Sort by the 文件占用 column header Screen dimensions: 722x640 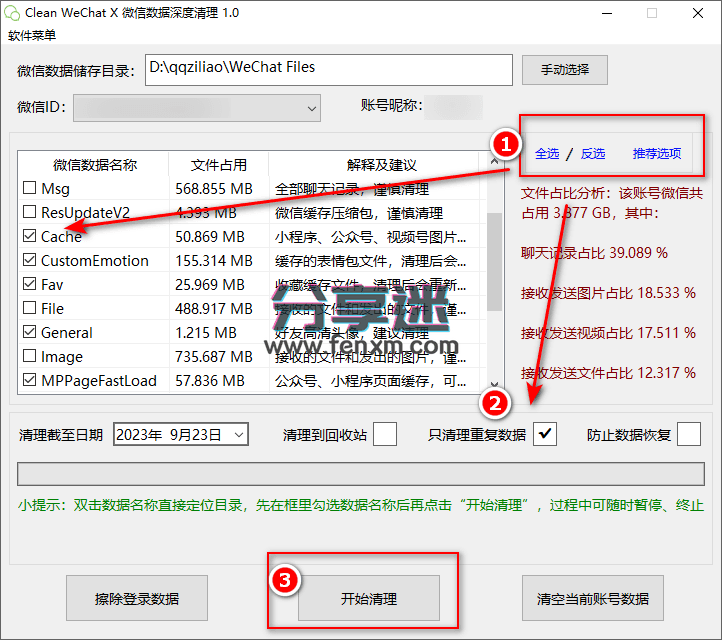[x=218, y=165]
